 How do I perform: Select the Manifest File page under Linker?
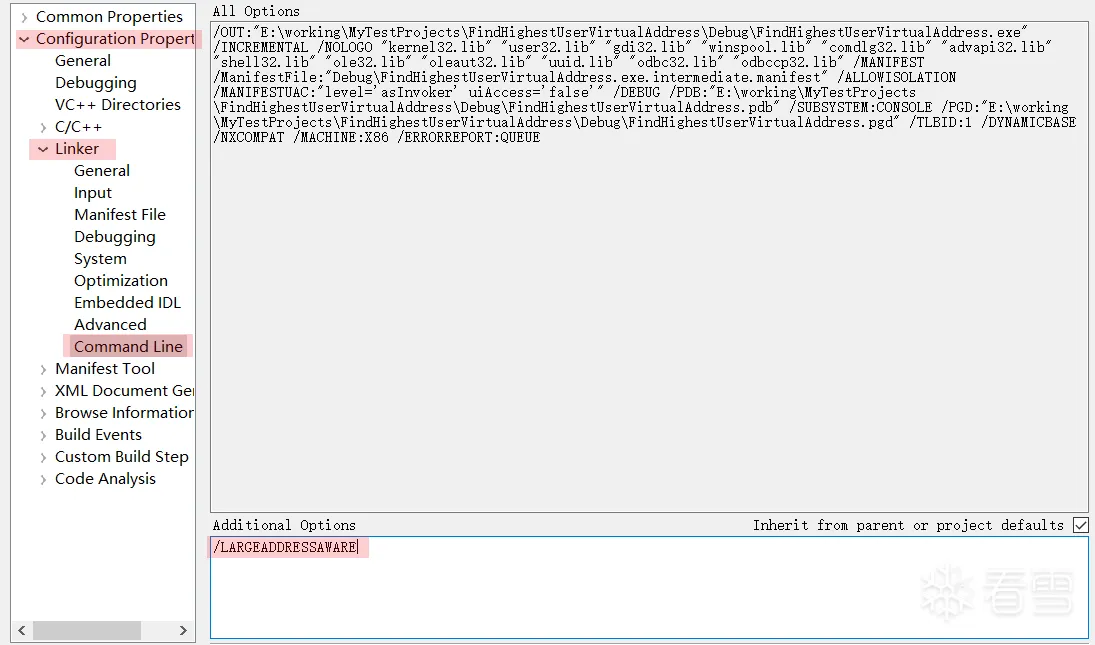(120, 215)
